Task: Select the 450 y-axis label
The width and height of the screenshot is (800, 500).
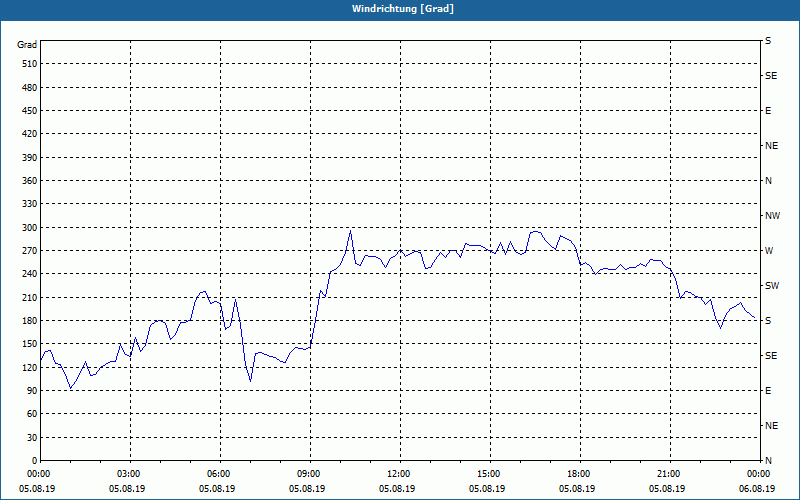Action: click(x=30, y=111)
